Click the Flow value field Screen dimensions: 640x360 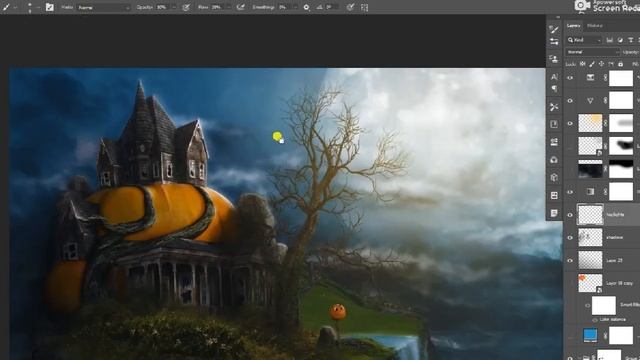pos(217,7)
